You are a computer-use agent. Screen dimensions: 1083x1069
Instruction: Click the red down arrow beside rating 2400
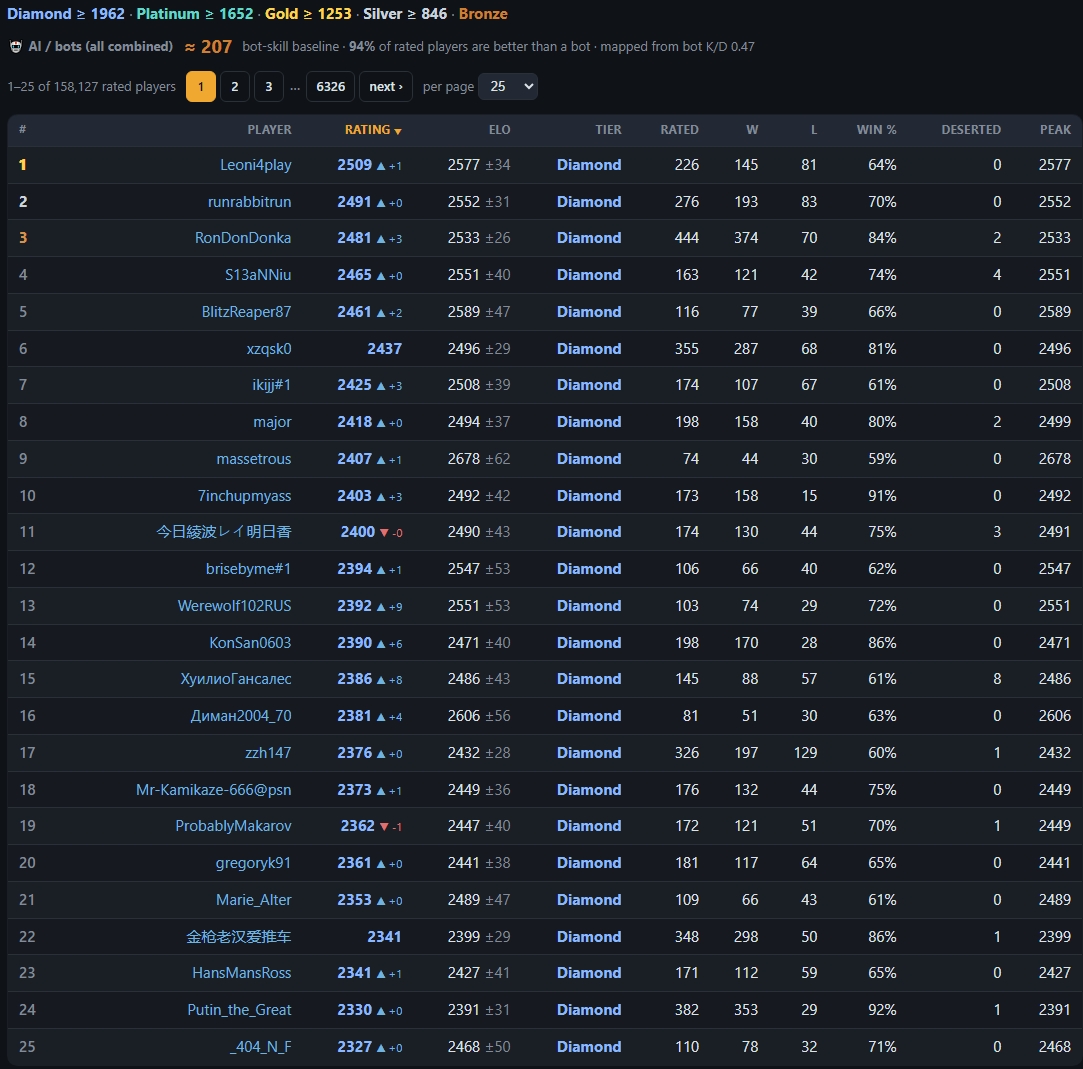[384, 532]
